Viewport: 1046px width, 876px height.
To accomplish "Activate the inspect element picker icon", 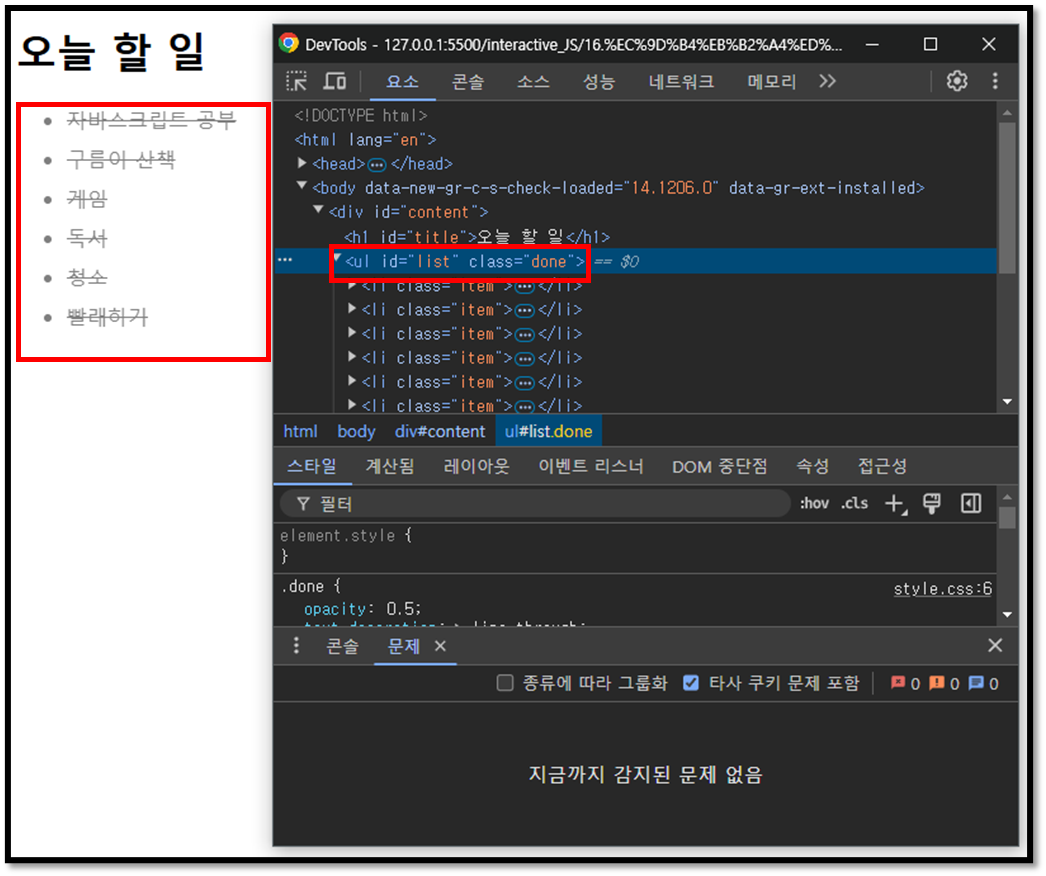I will tap(296, 81).
